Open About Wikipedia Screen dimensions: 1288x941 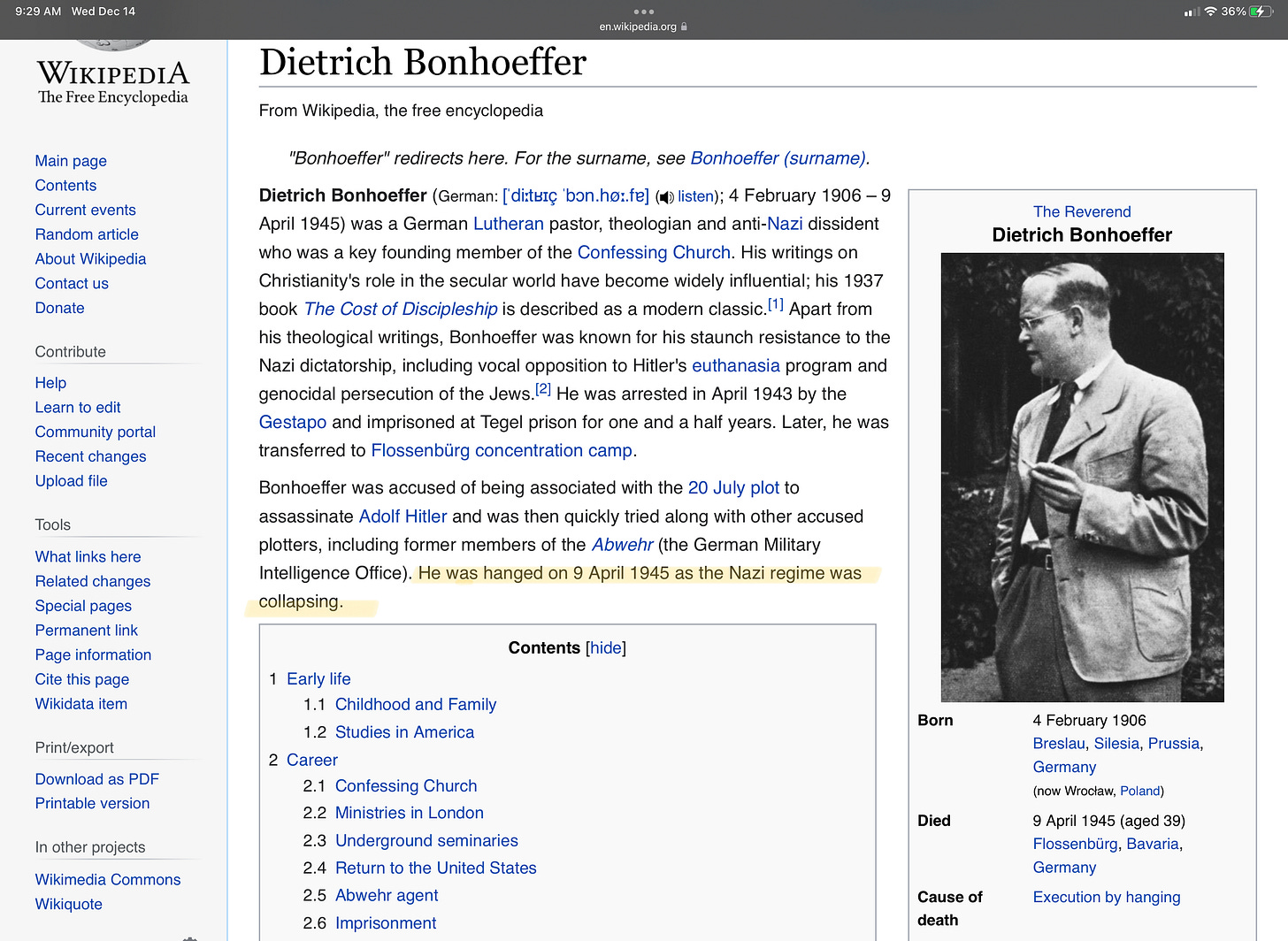pos(90,259)
